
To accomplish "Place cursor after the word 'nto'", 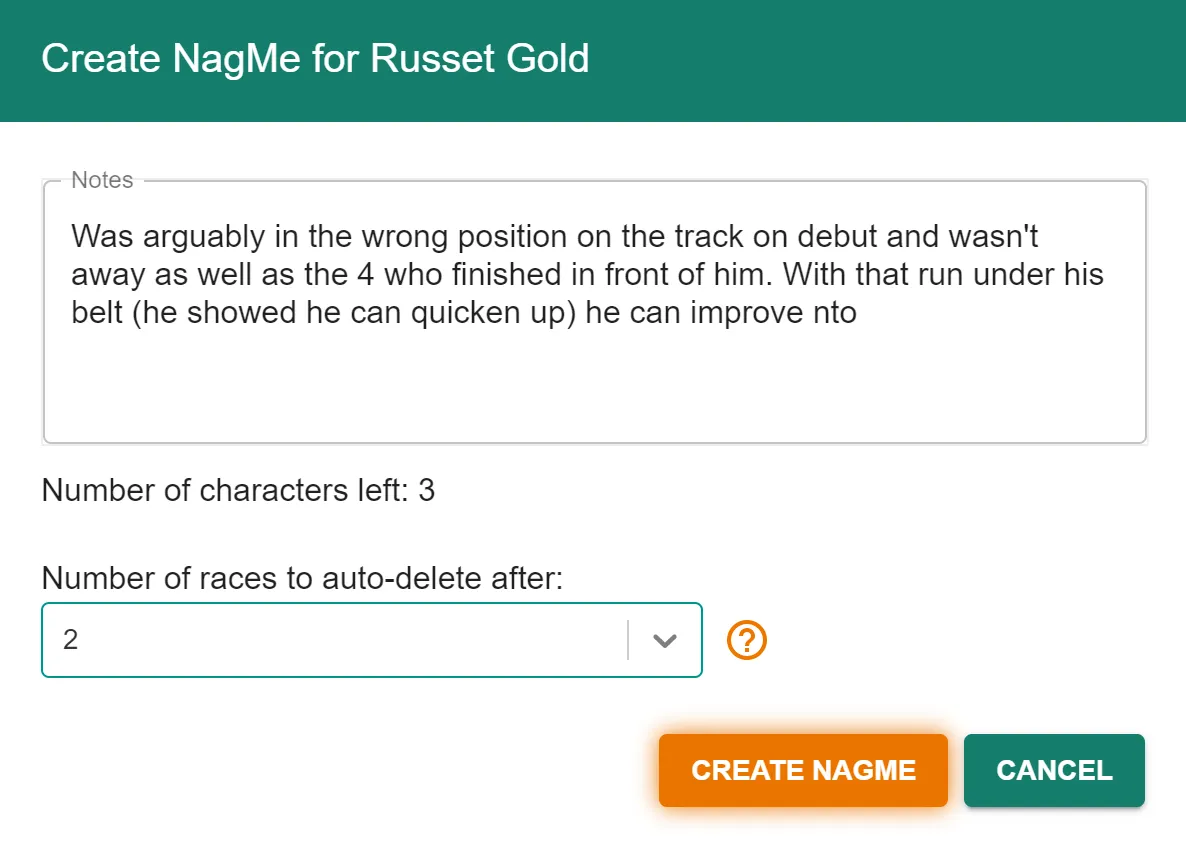I will [x=858, y=313].
